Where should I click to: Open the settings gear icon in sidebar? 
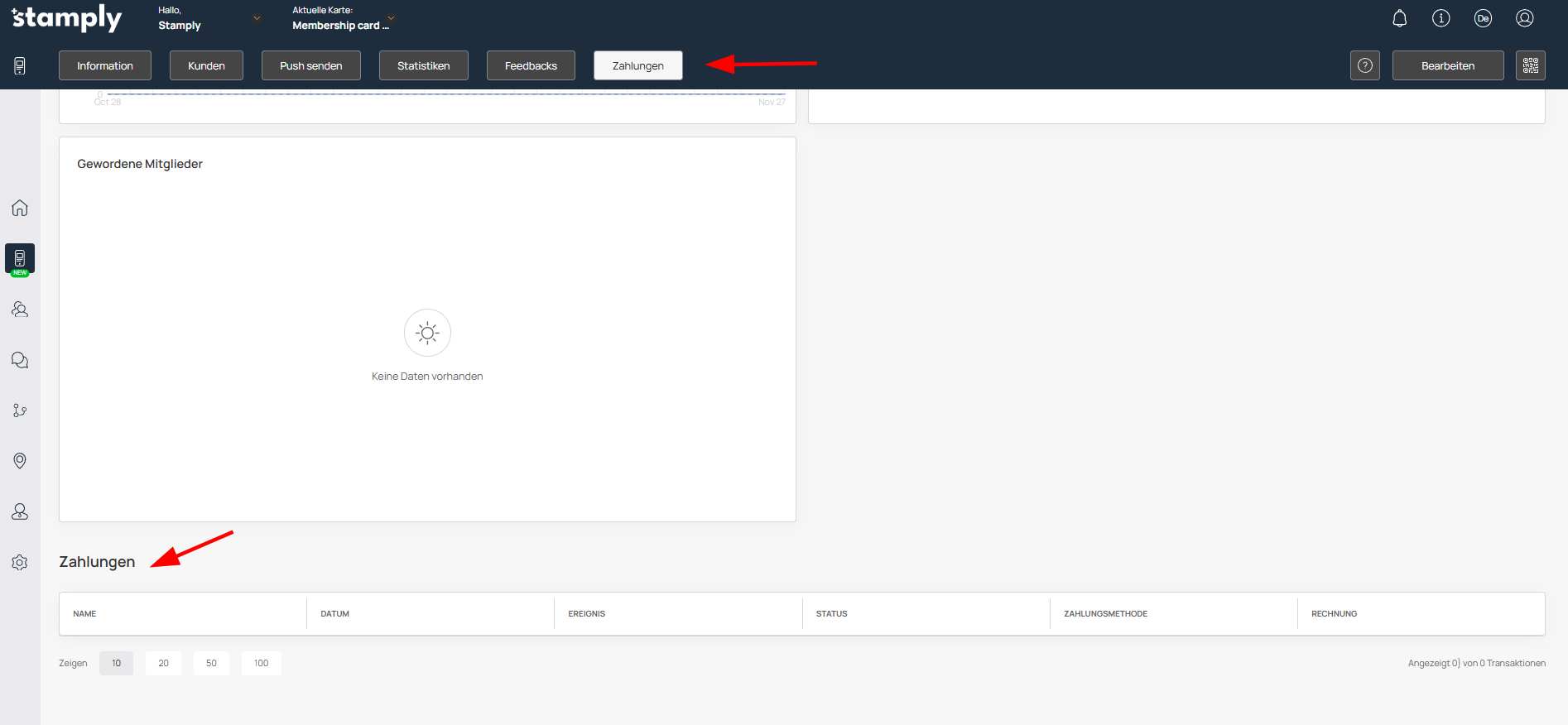click(20, 563)
